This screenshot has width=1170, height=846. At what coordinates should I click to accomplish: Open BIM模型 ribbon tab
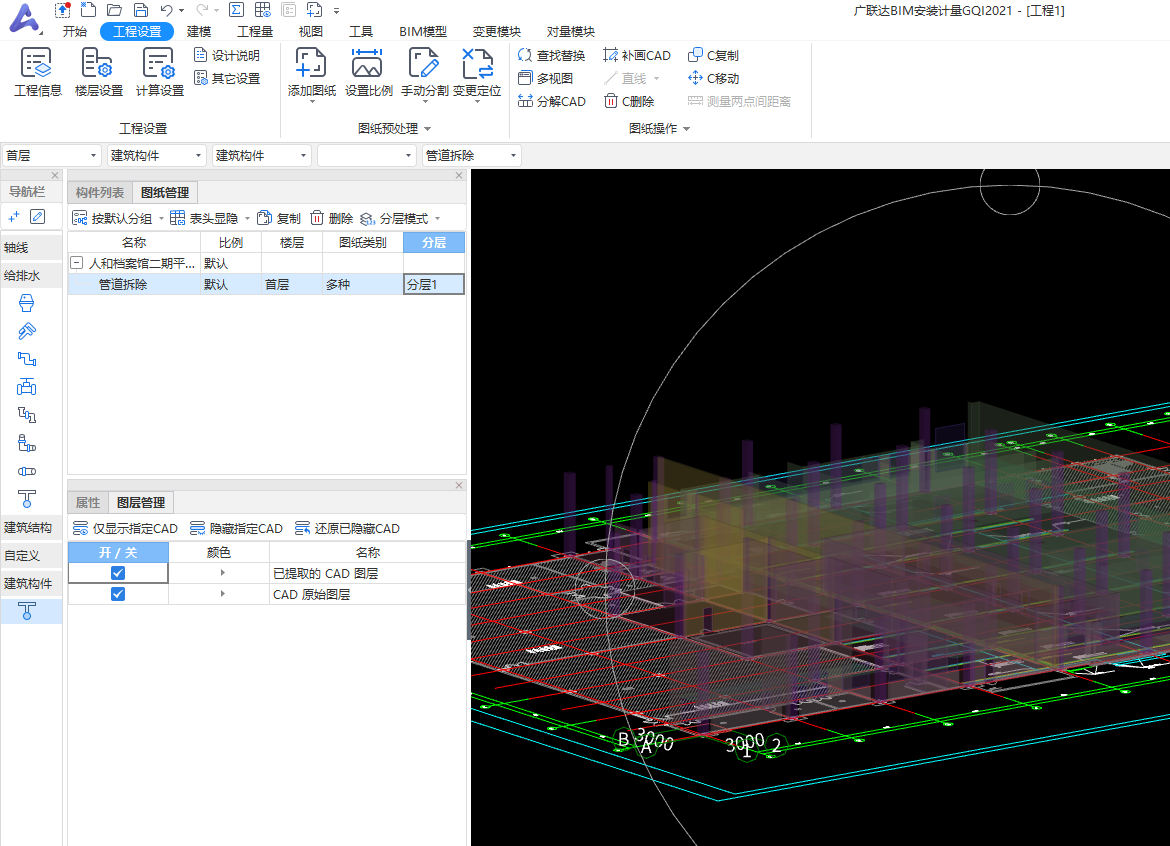click(x=422, y=31)
